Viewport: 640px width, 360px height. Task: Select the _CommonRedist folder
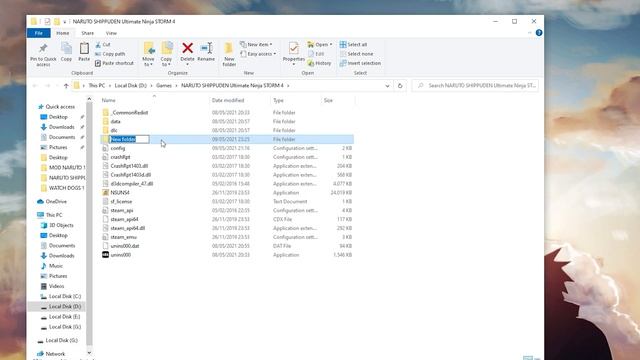129,113
